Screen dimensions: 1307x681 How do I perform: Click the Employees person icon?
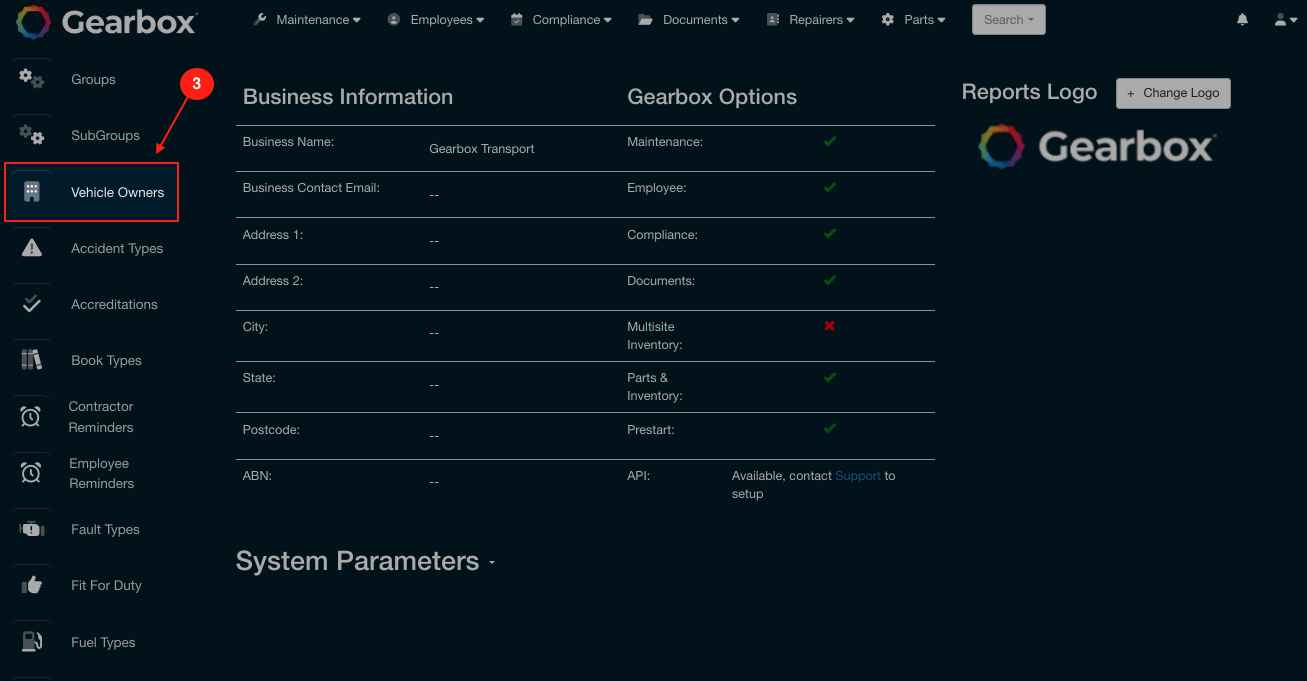[x=394, y=20]
